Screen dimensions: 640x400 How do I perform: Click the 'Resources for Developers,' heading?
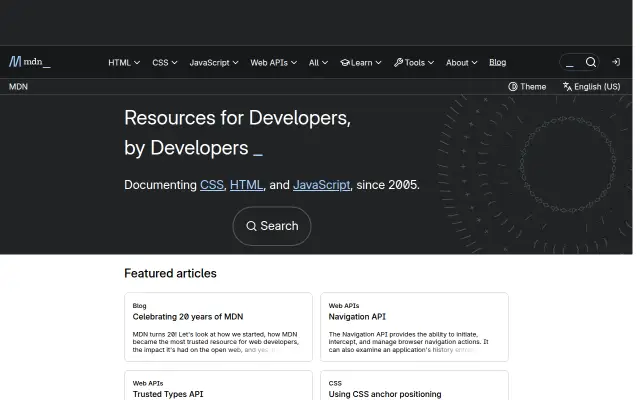(x=238, y=118)
